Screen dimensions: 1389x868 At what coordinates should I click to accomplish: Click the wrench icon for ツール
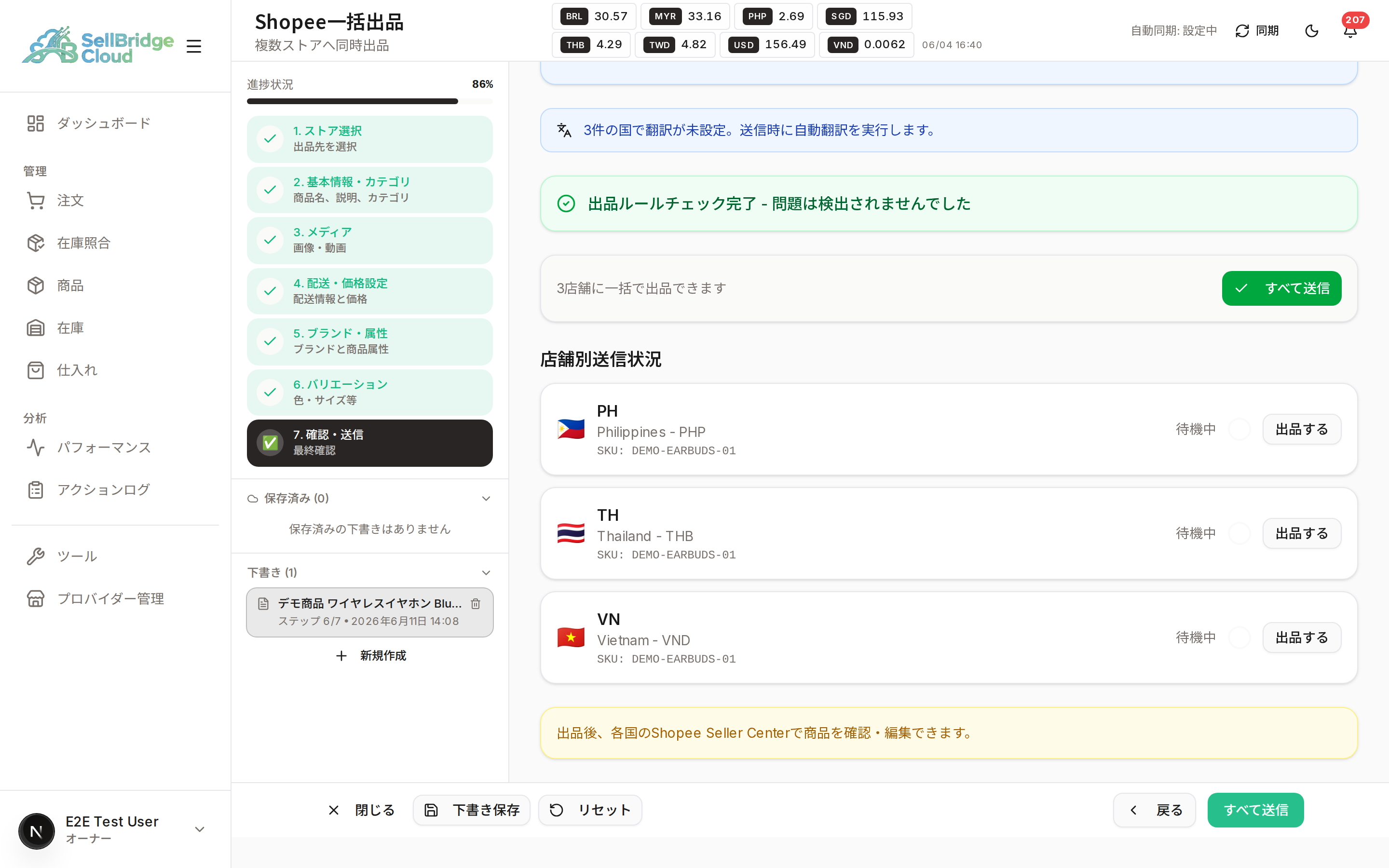(x=36, y=556)
